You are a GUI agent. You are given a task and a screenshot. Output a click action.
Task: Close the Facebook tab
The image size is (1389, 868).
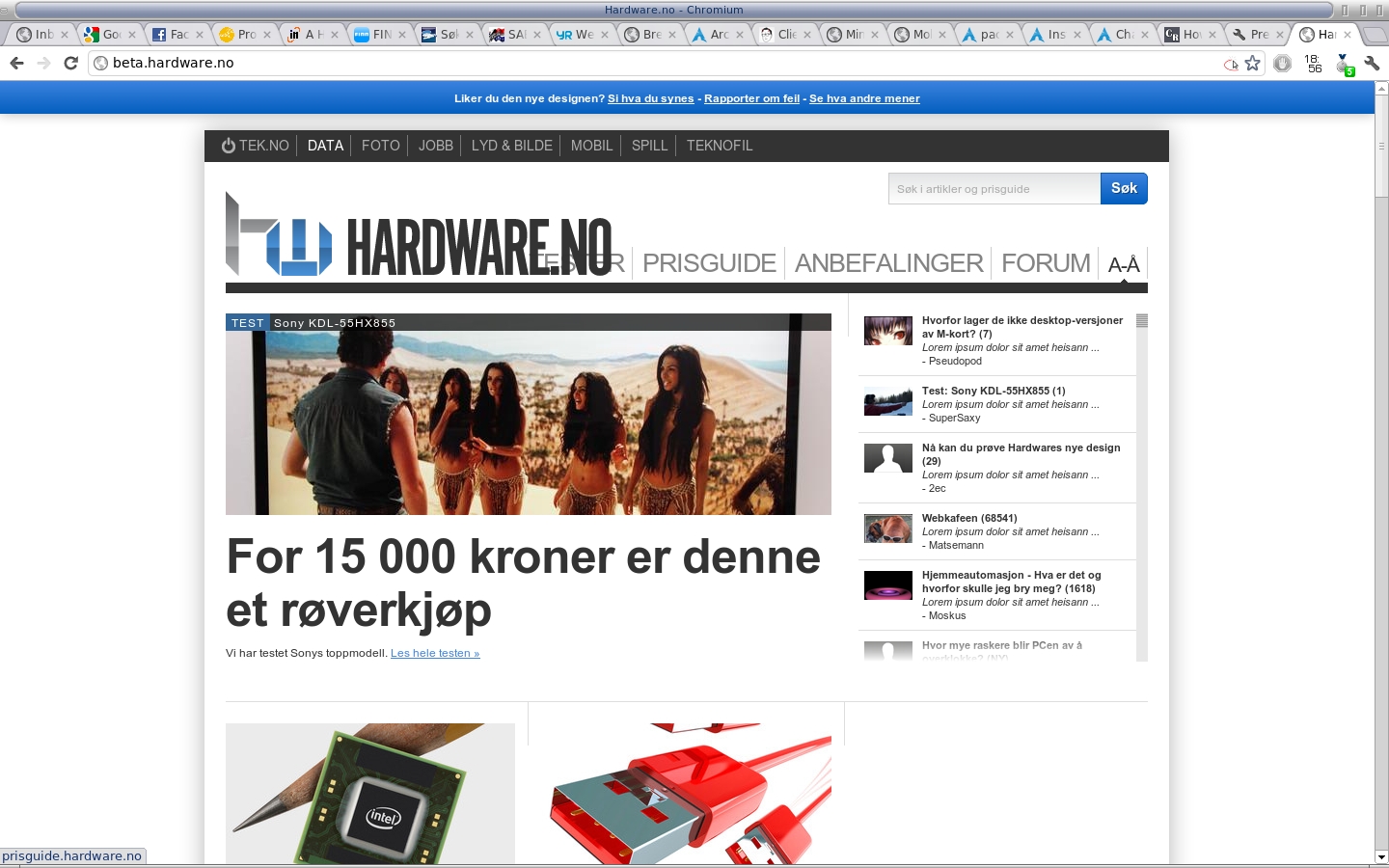(x=200, y=35)
